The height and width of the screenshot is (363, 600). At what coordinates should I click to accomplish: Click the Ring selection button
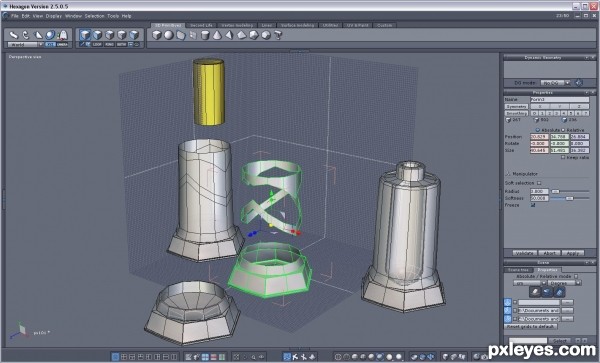(110, 44)
